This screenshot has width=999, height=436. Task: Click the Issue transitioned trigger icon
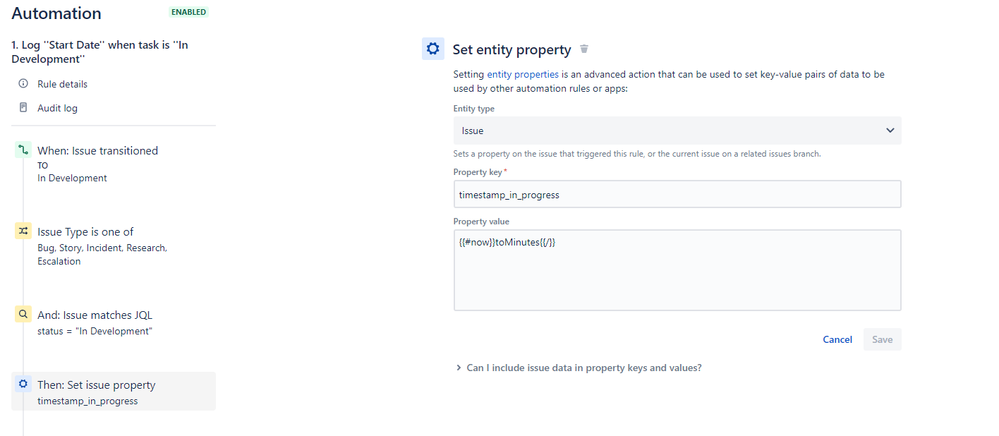23,150
